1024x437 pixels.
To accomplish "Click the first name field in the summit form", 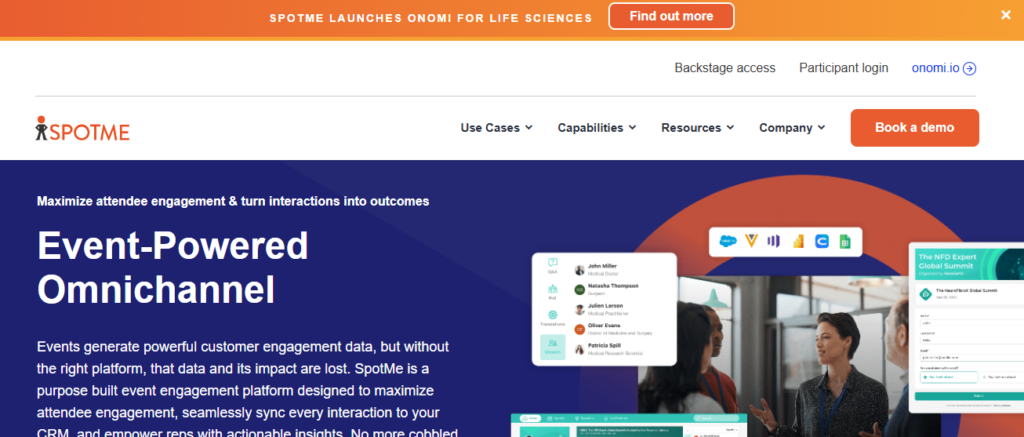I will 972,321.
